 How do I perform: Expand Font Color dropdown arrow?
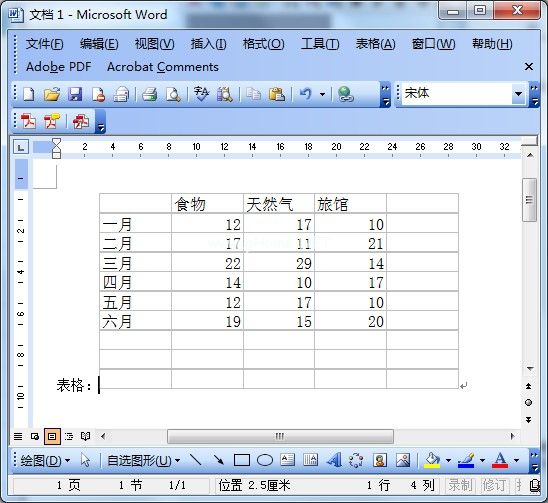pyautogui.click(x=516, y=460)
